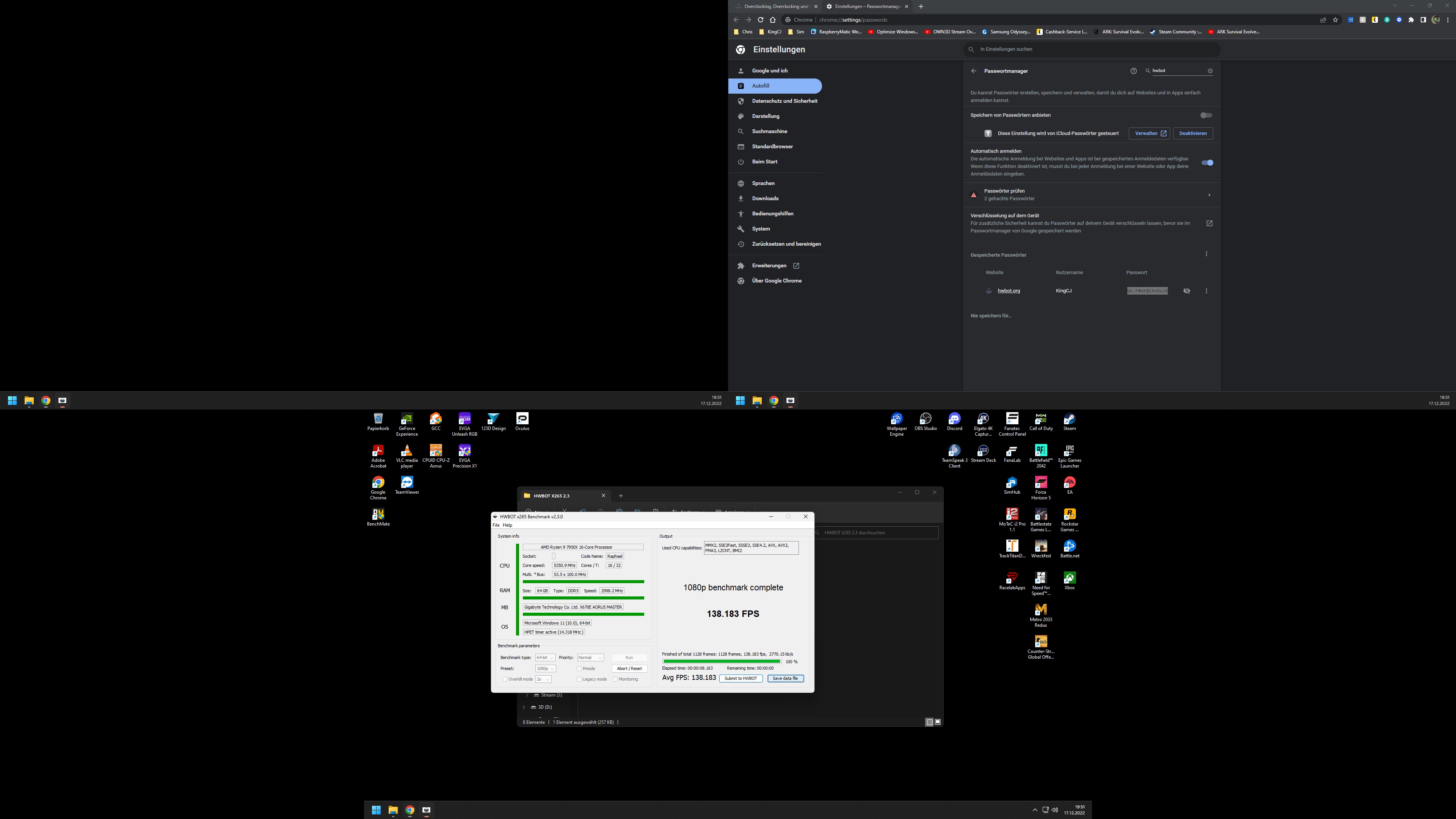Image resolution: width=1456 pixels, height=819 pixels.
Task: Open Forza Horizon 5 shortcut
Action: (x=1041, y=487)
